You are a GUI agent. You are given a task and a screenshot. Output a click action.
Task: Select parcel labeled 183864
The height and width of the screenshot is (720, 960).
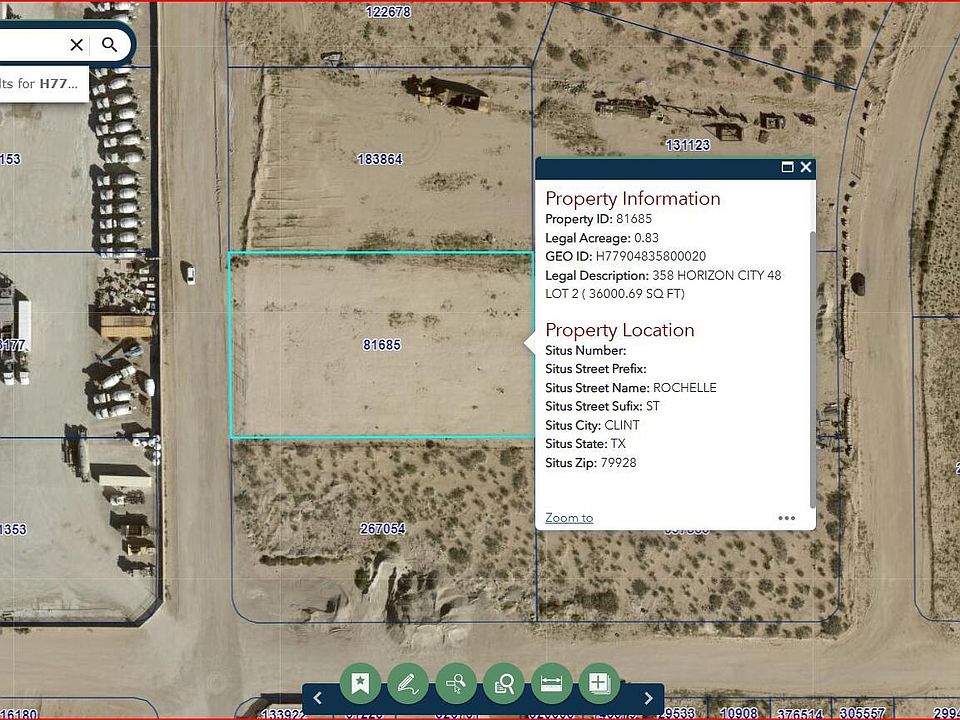tap(380, 159)
